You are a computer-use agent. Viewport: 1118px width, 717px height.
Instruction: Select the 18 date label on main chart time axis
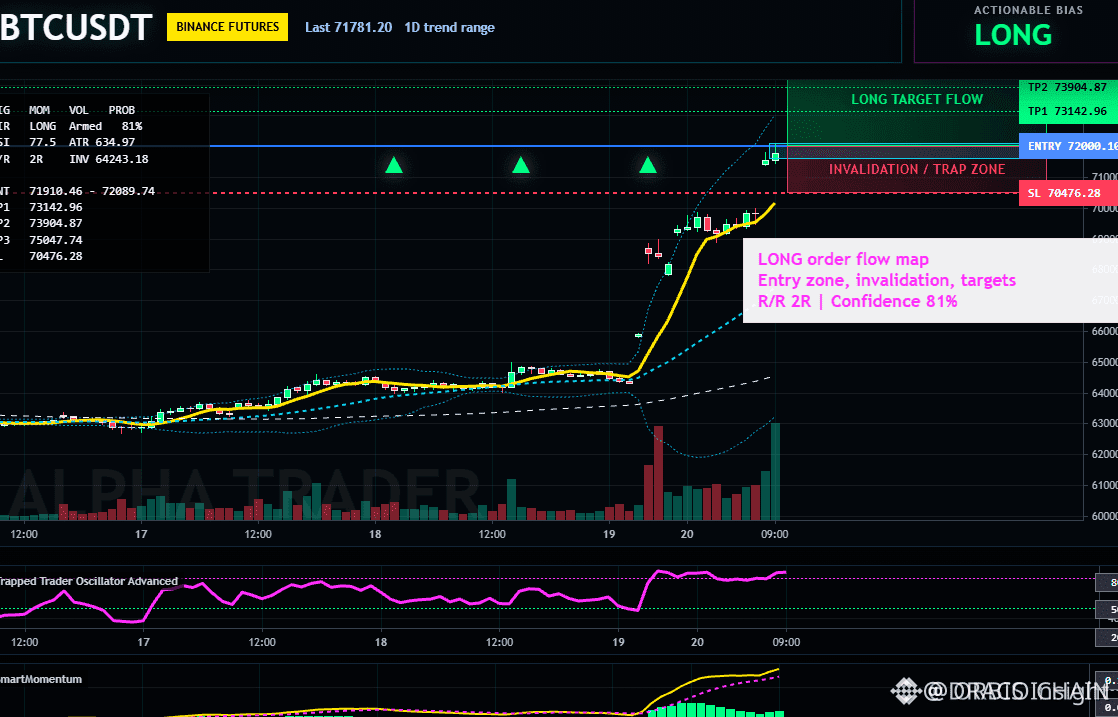click(375, 533)
